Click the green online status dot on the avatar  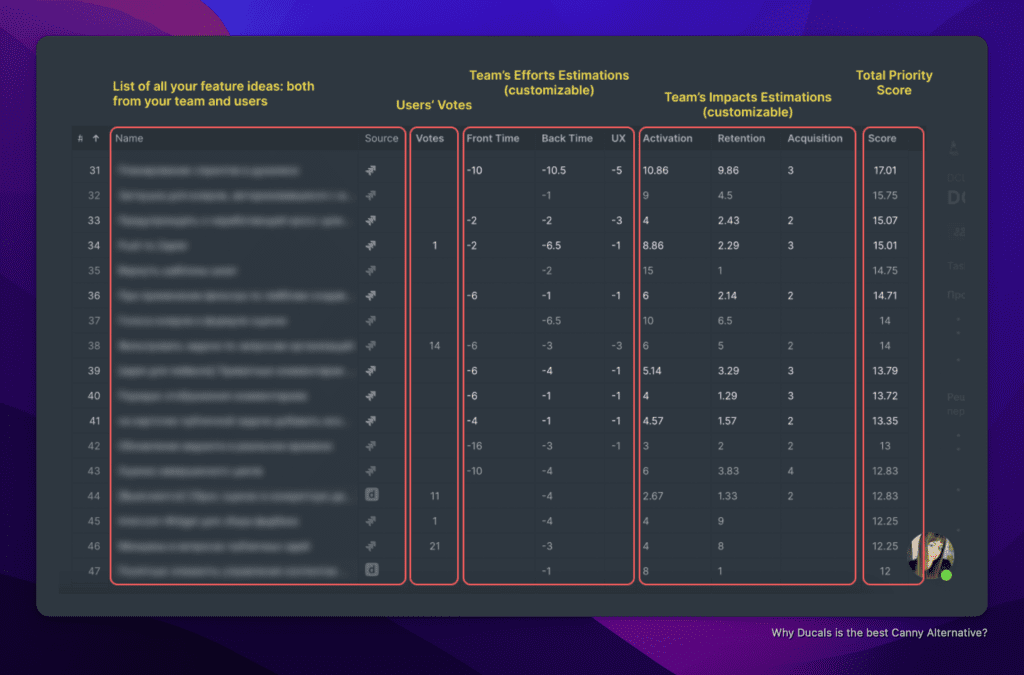pyautogui.click(x=947, y=575)
